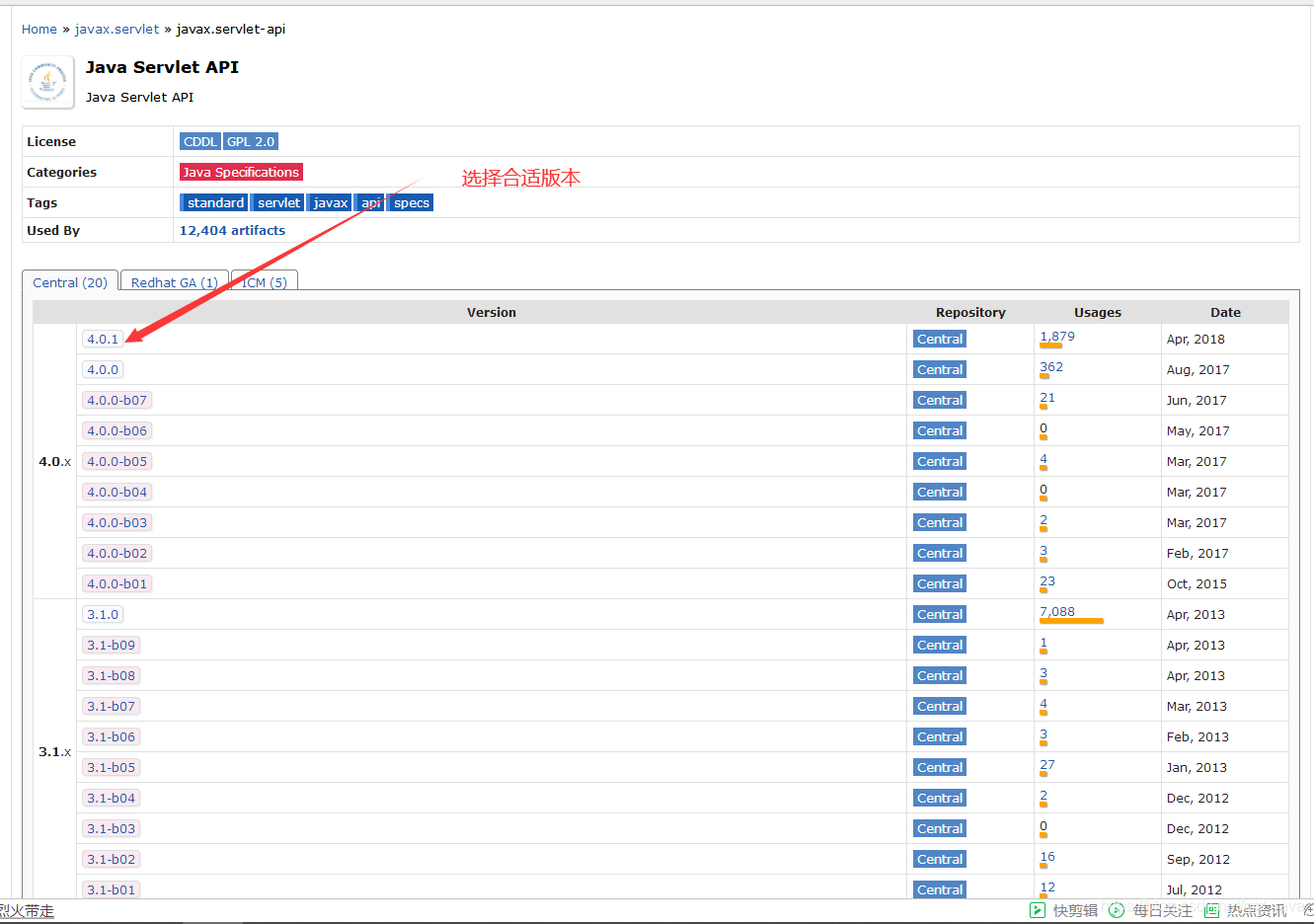Select version 3.1-b04
The width and height of the screenshot is (1314, 924).
click(x=111, y=798)
